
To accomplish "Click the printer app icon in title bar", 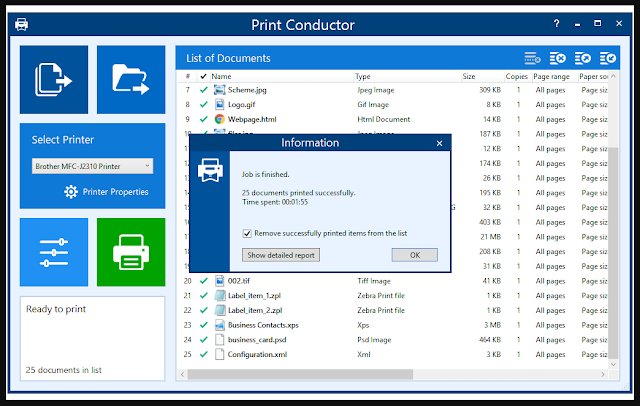I will [x=22, y=24].
